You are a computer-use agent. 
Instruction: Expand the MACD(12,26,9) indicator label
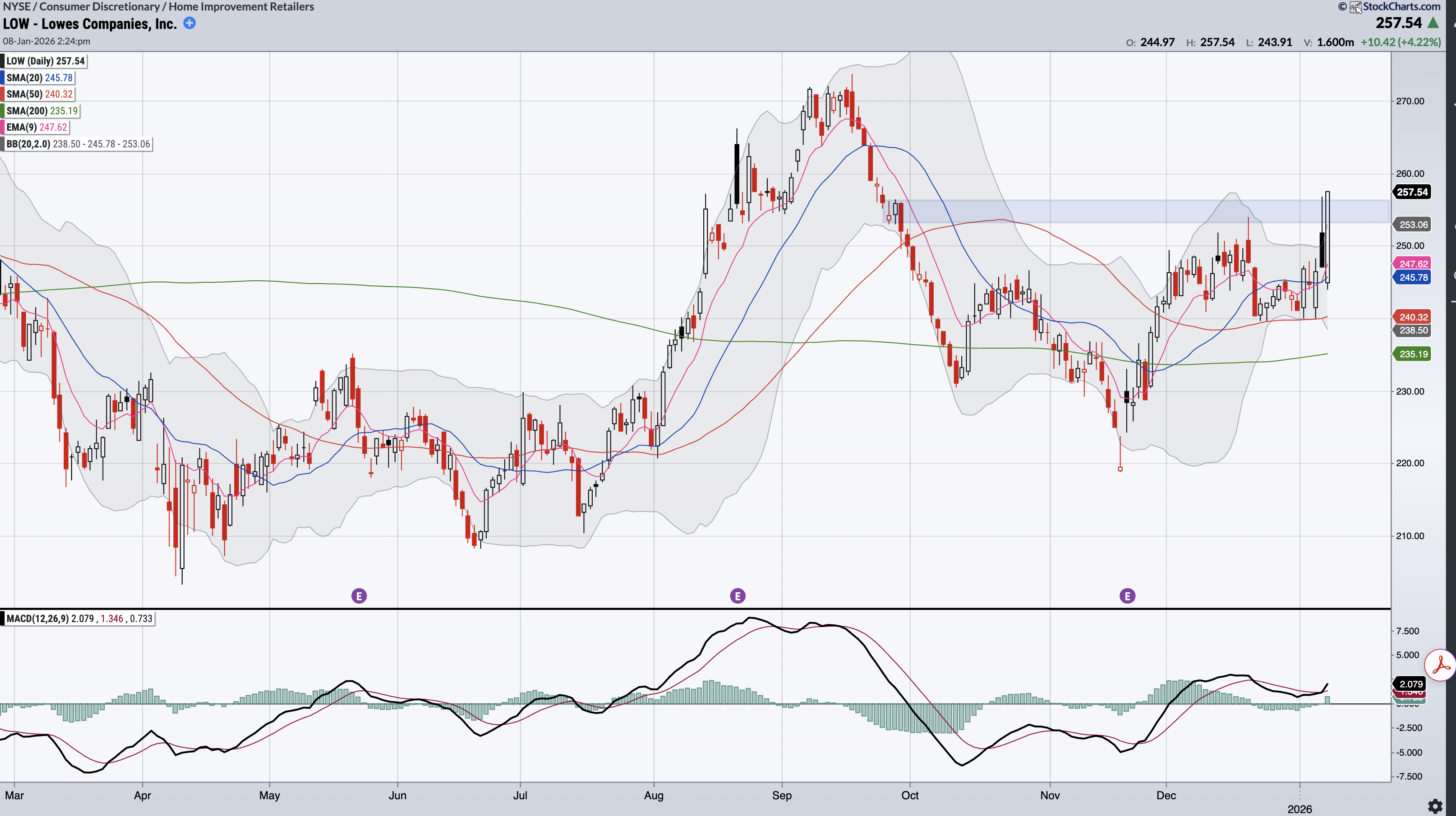(x=79, y=619)
